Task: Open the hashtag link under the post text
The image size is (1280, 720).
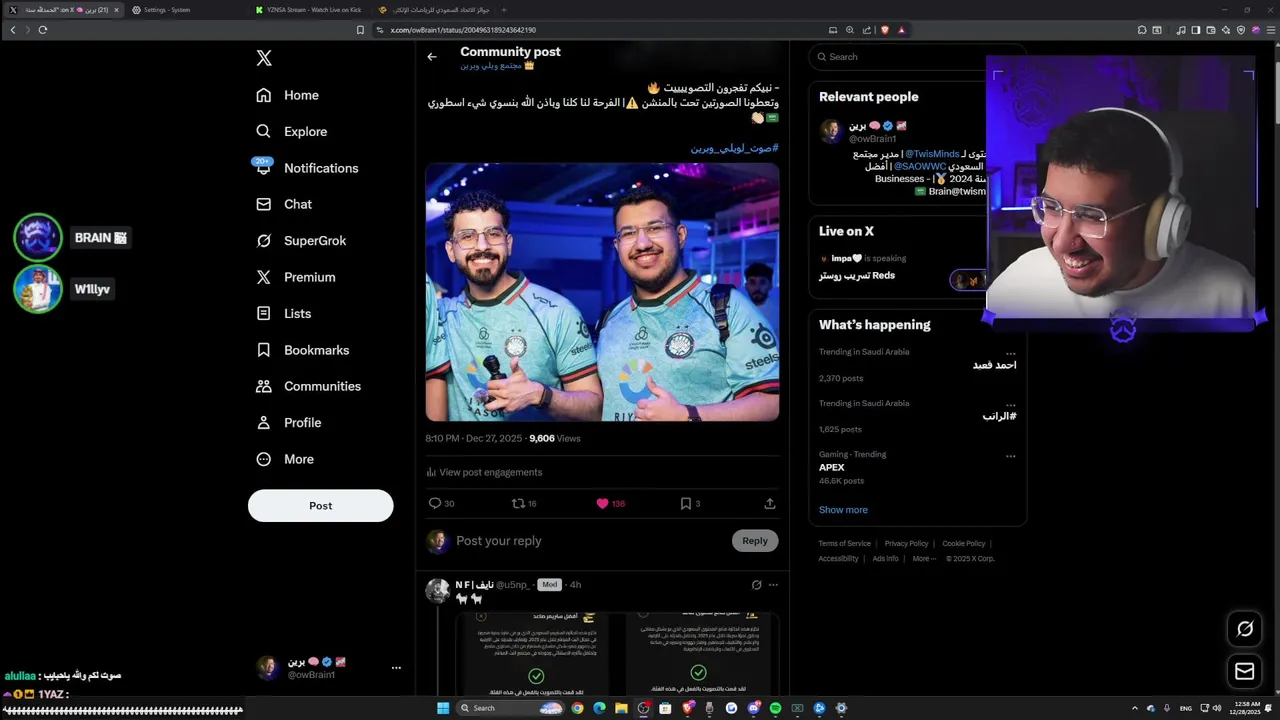Action: coord(734,148)
